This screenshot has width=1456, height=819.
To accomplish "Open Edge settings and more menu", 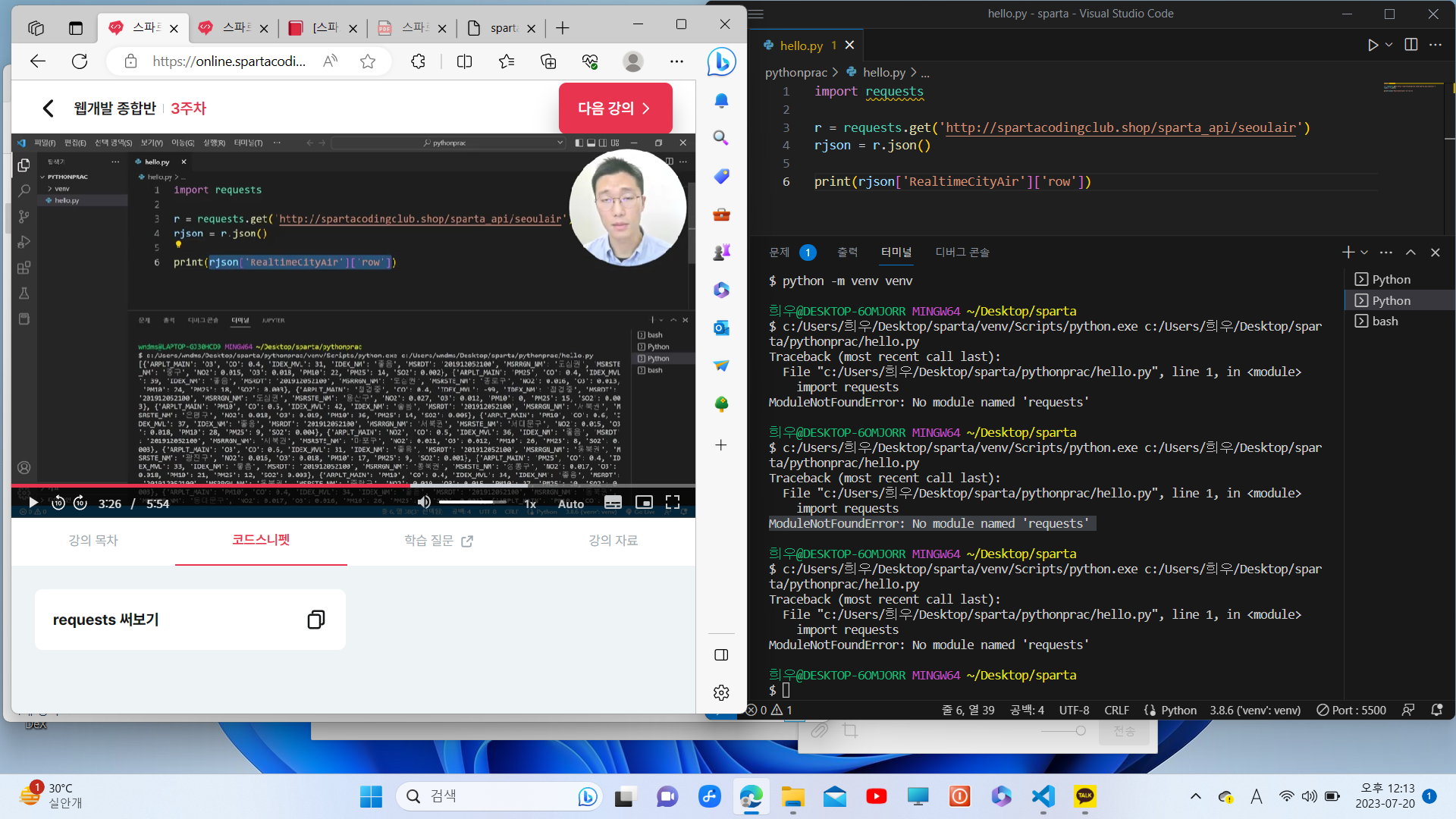I will (676, 61).
